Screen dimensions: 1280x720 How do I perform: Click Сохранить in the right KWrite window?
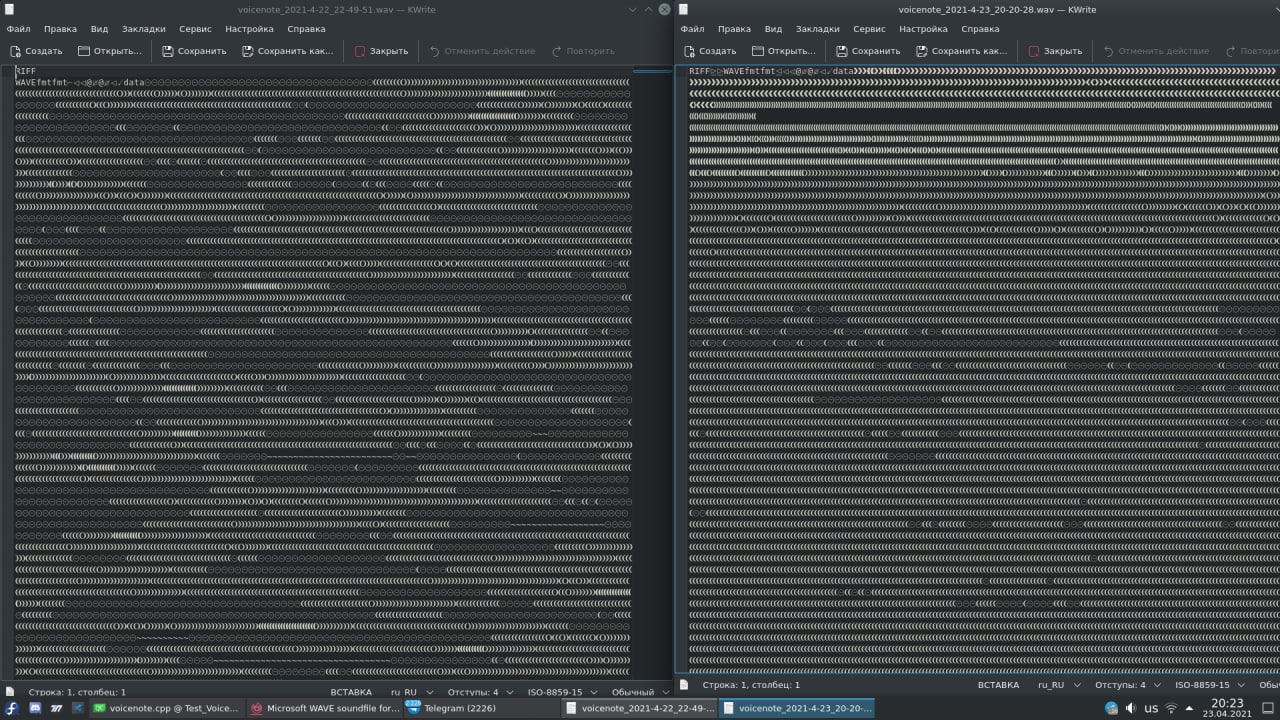coord(868,51)
